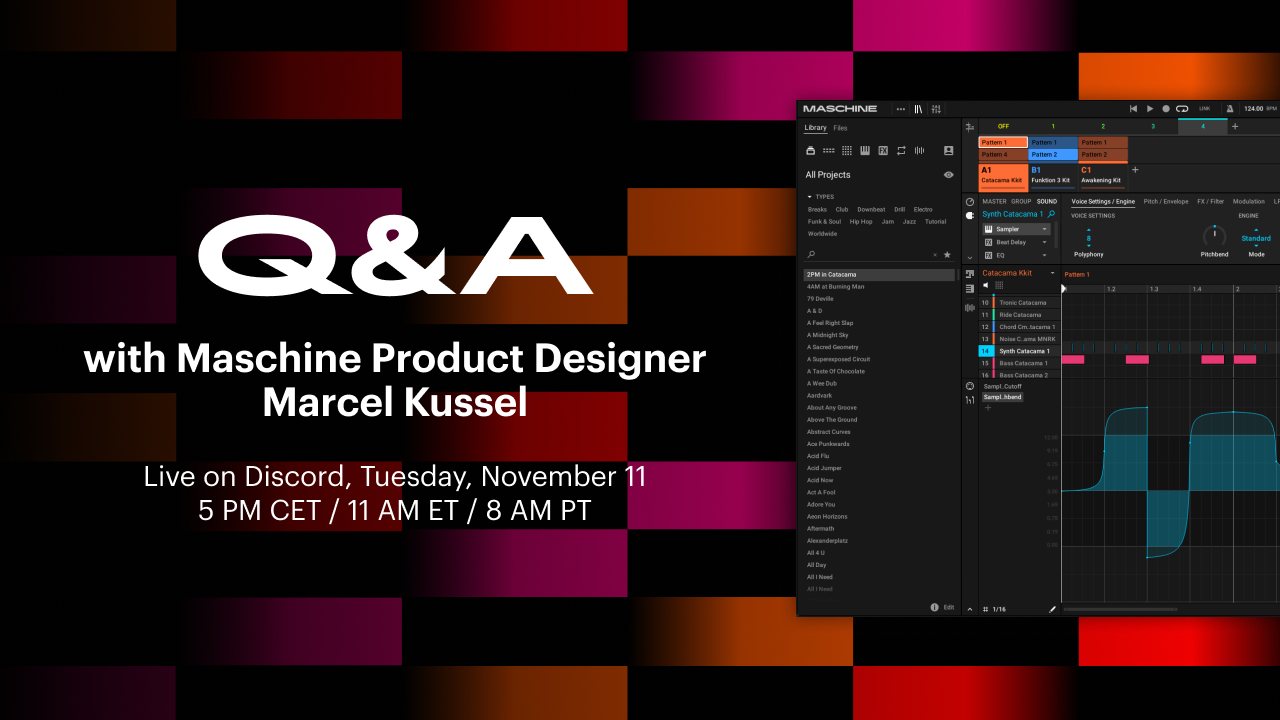Select the OFF scene slot
Screen dimensions: 1280x720
1003,127
